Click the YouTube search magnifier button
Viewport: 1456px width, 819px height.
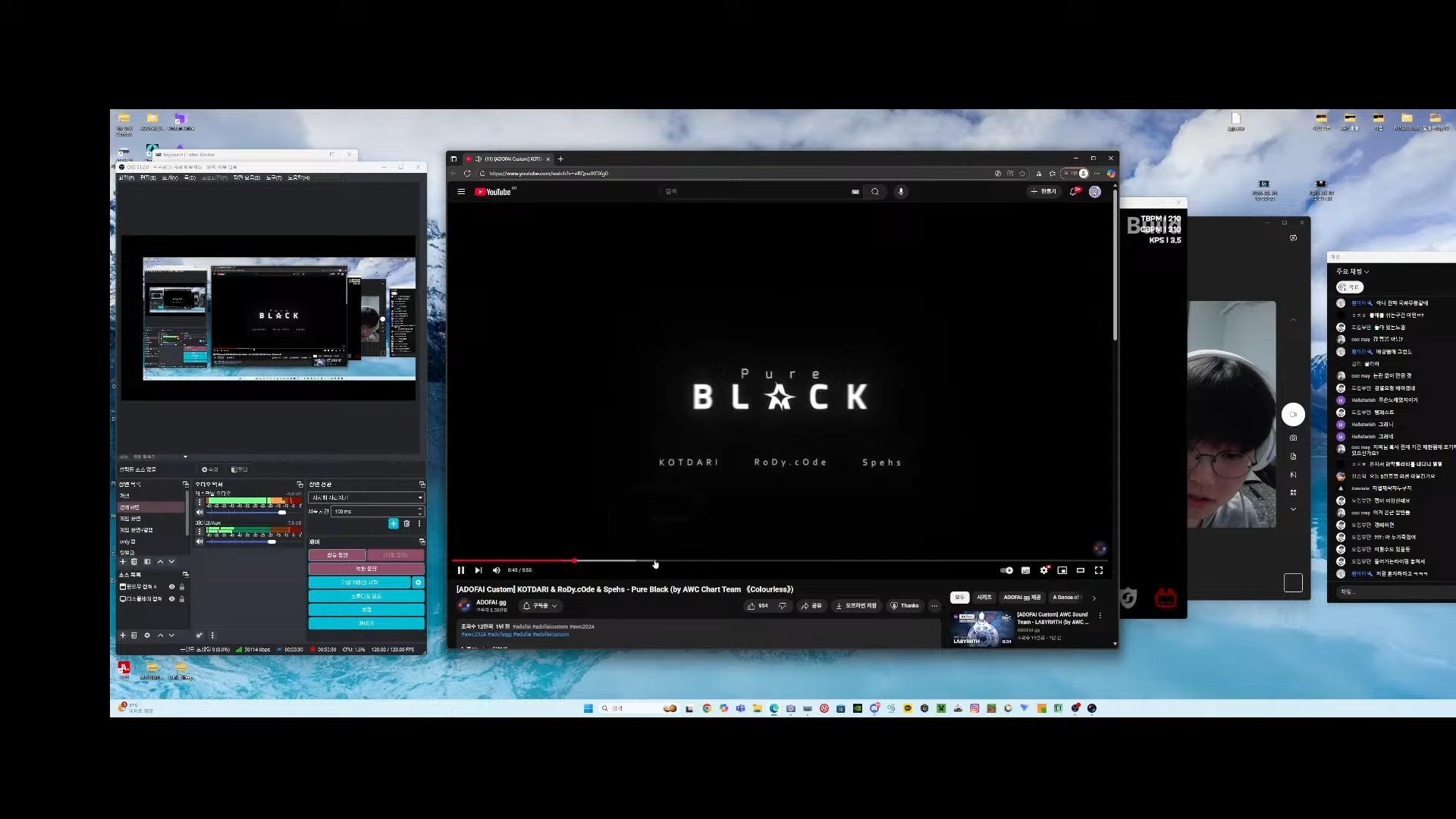pyautogui.click(x=875, y=192)
